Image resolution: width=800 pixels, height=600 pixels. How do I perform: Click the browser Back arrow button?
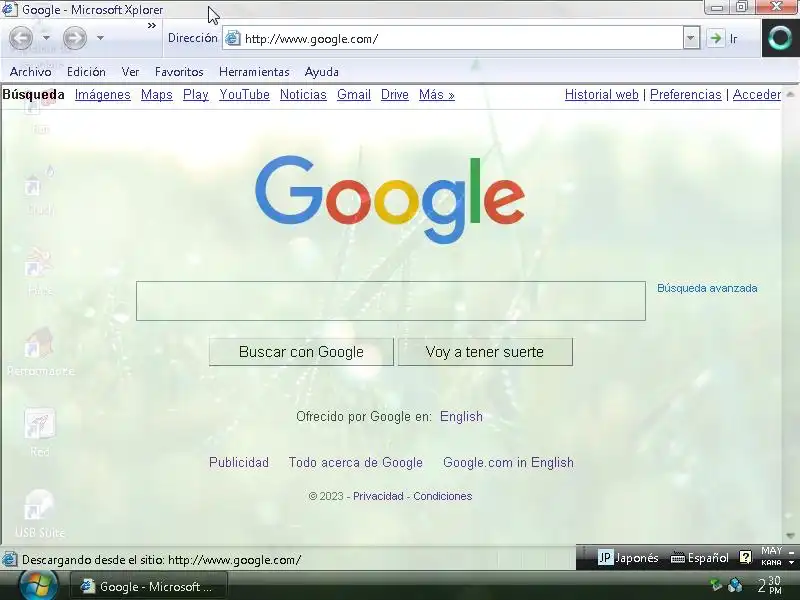21,38
